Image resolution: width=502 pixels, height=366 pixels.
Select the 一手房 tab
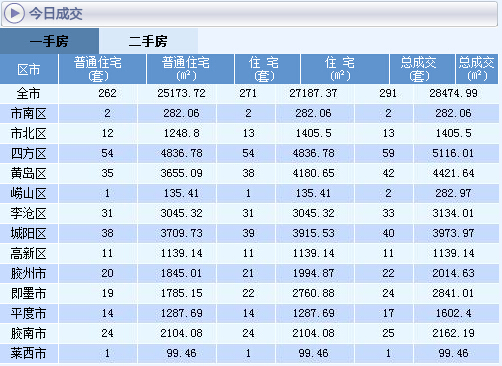(x=49, y=41)
